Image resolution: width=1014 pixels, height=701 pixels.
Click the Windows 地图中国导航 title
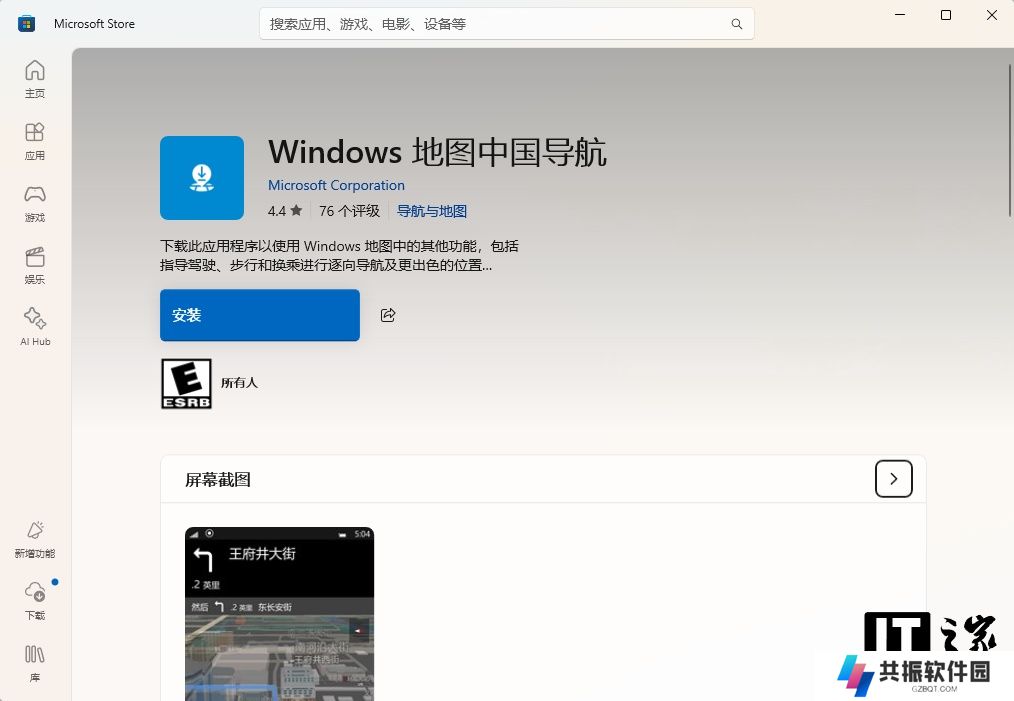437,153
